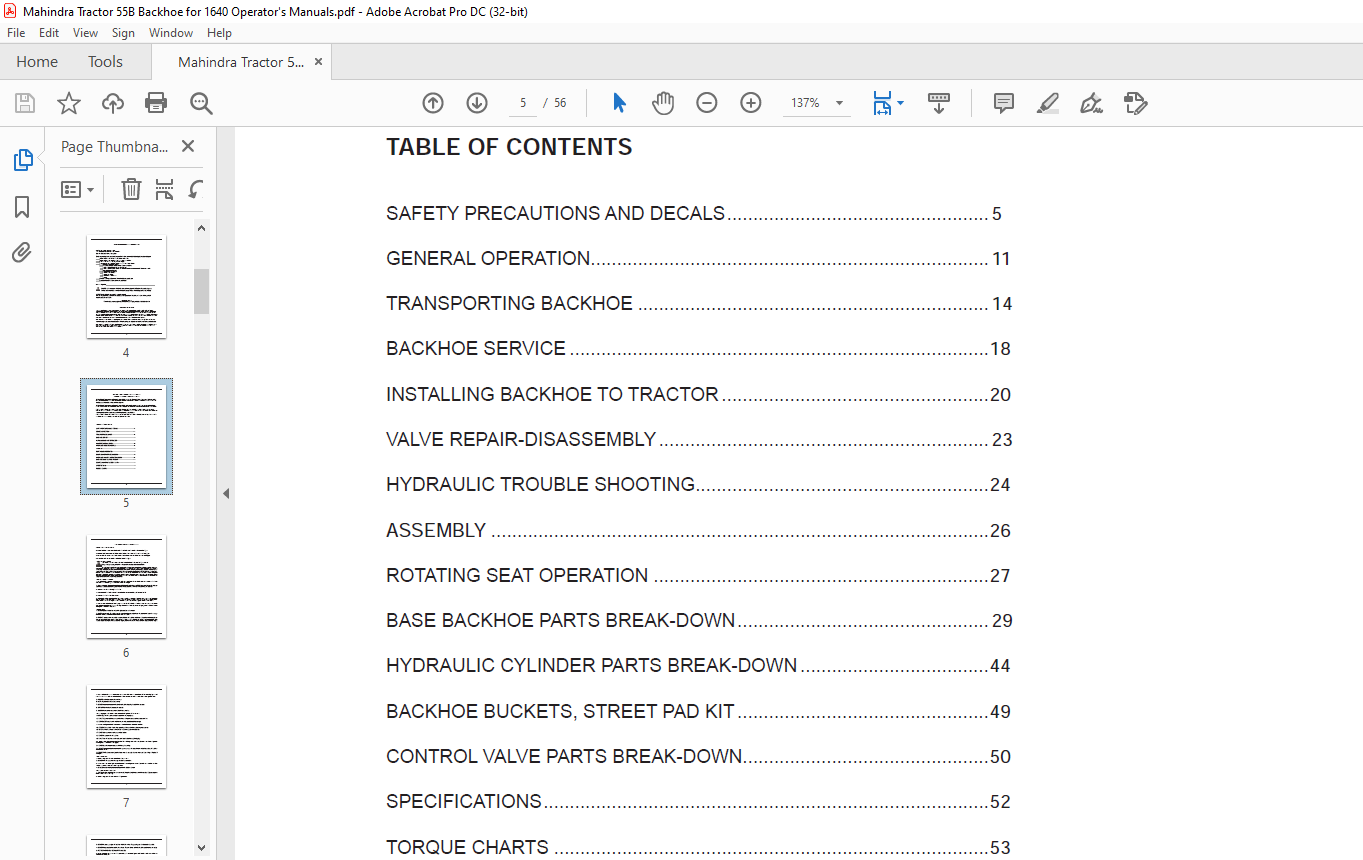Click the thumbnail panel scrollbar down arrow
The width and height of the screenshot is (1363, 860).
click(x=202, y=847)
